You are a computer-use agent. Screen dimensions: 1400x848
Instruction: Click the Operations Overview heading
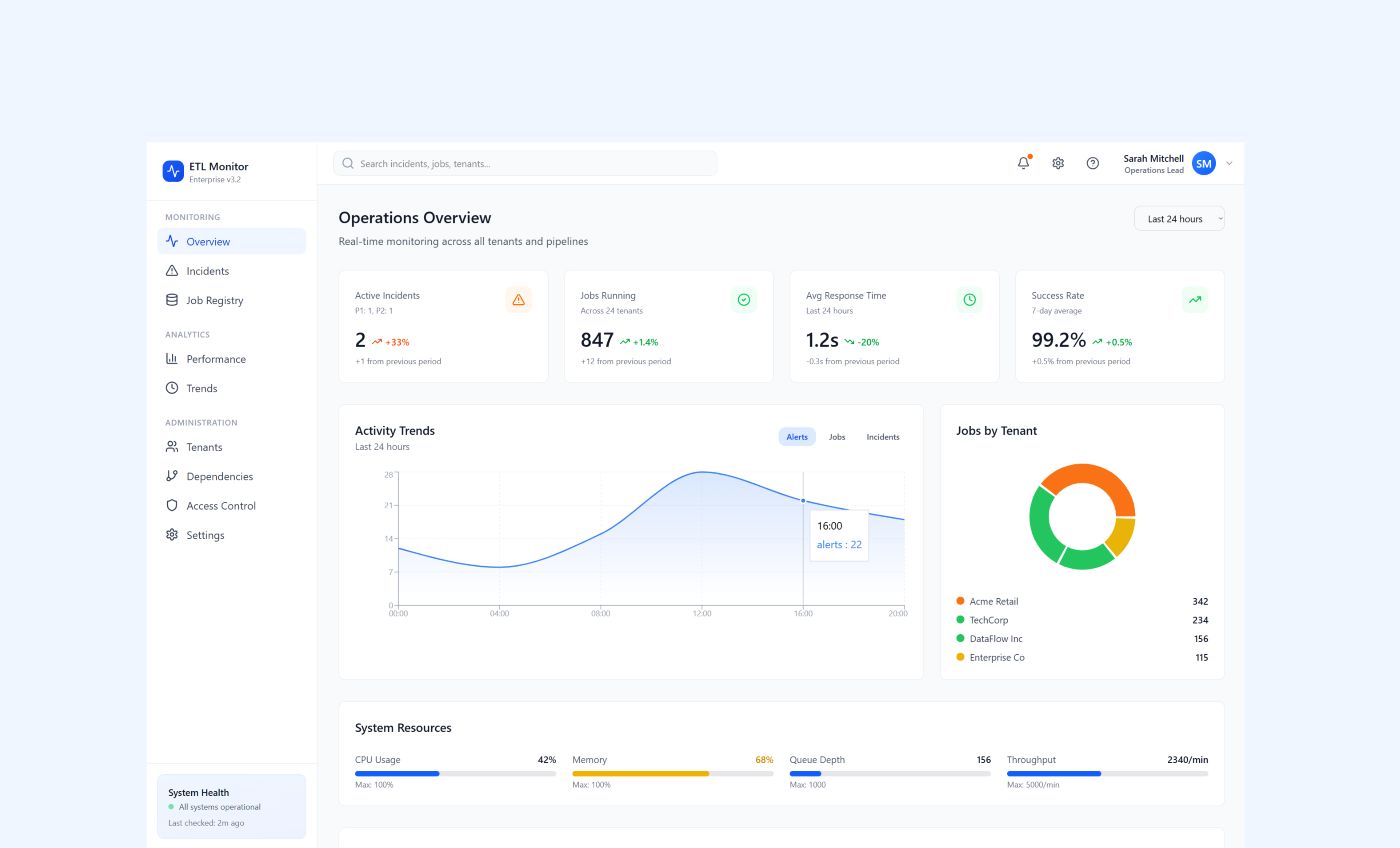click(415, 218)
